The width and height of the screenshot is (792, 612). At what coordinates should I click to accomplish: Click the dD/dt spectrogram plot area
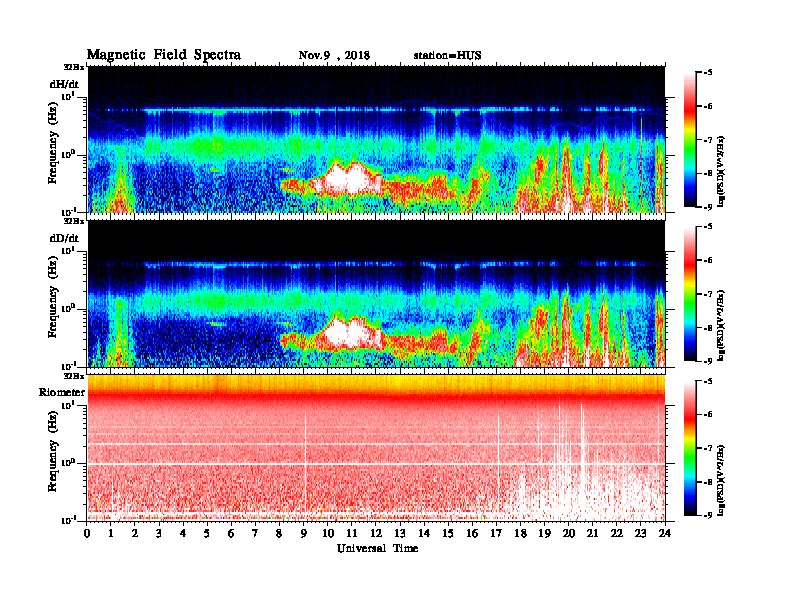tap(376, 293)
